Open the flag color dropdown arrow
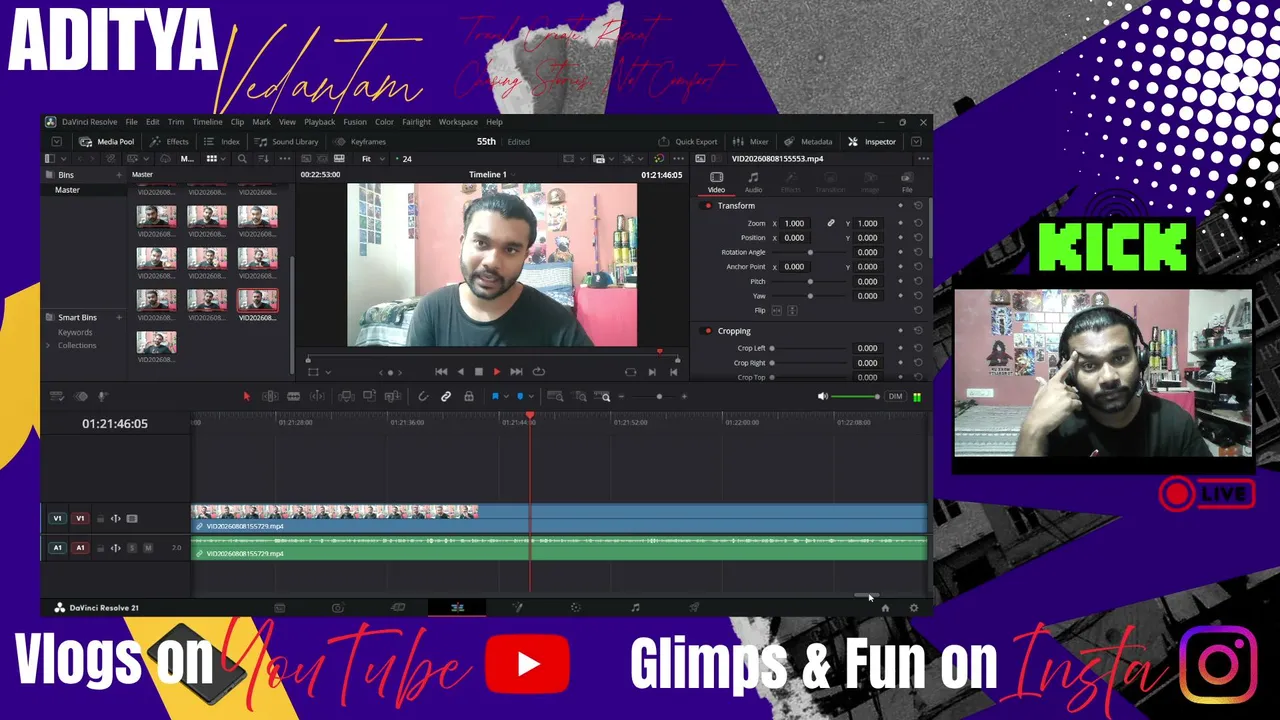1280x720 pixels. [504, 397]
